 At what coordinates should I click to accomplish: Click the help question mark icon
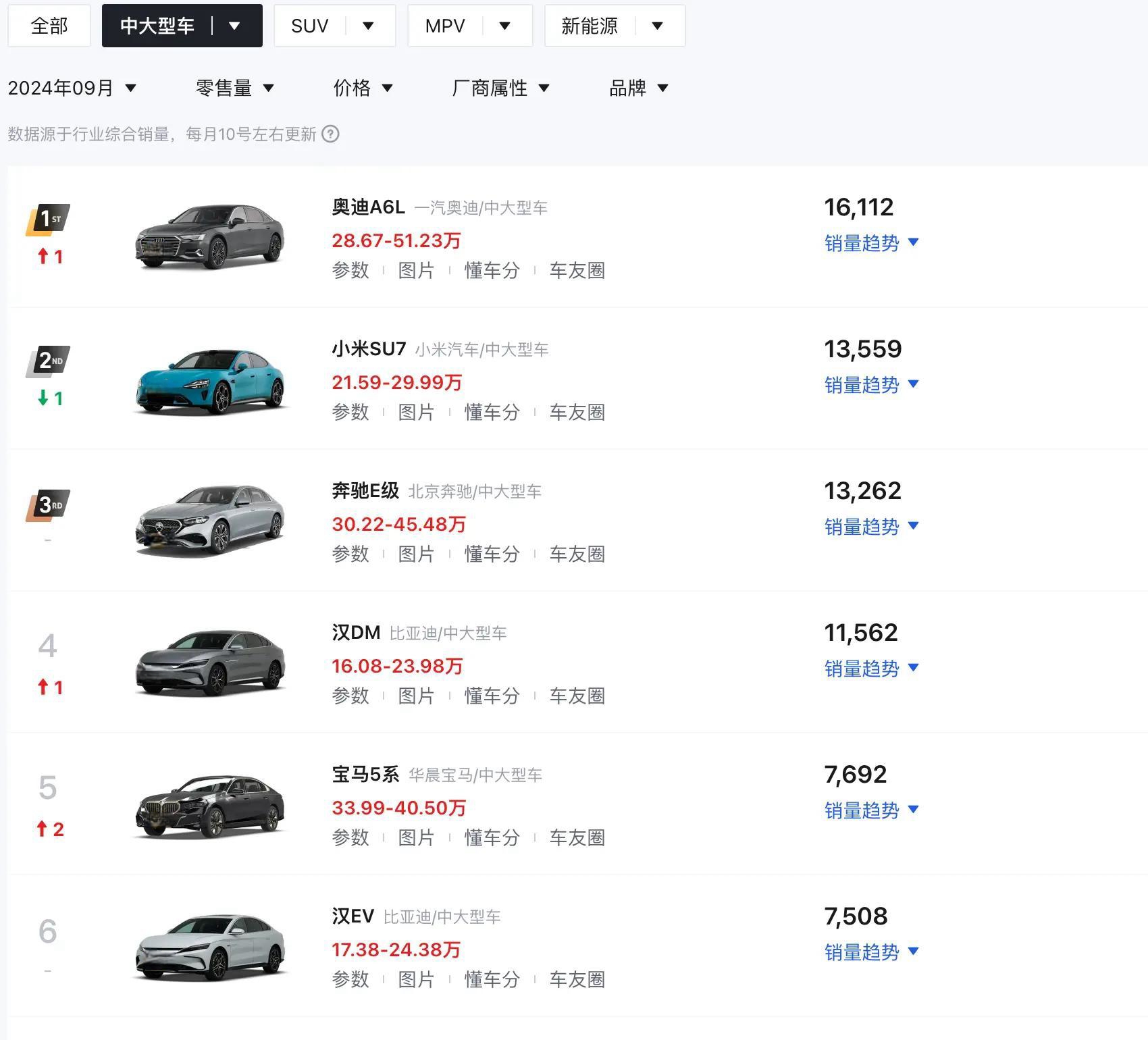tap(330, 134)
